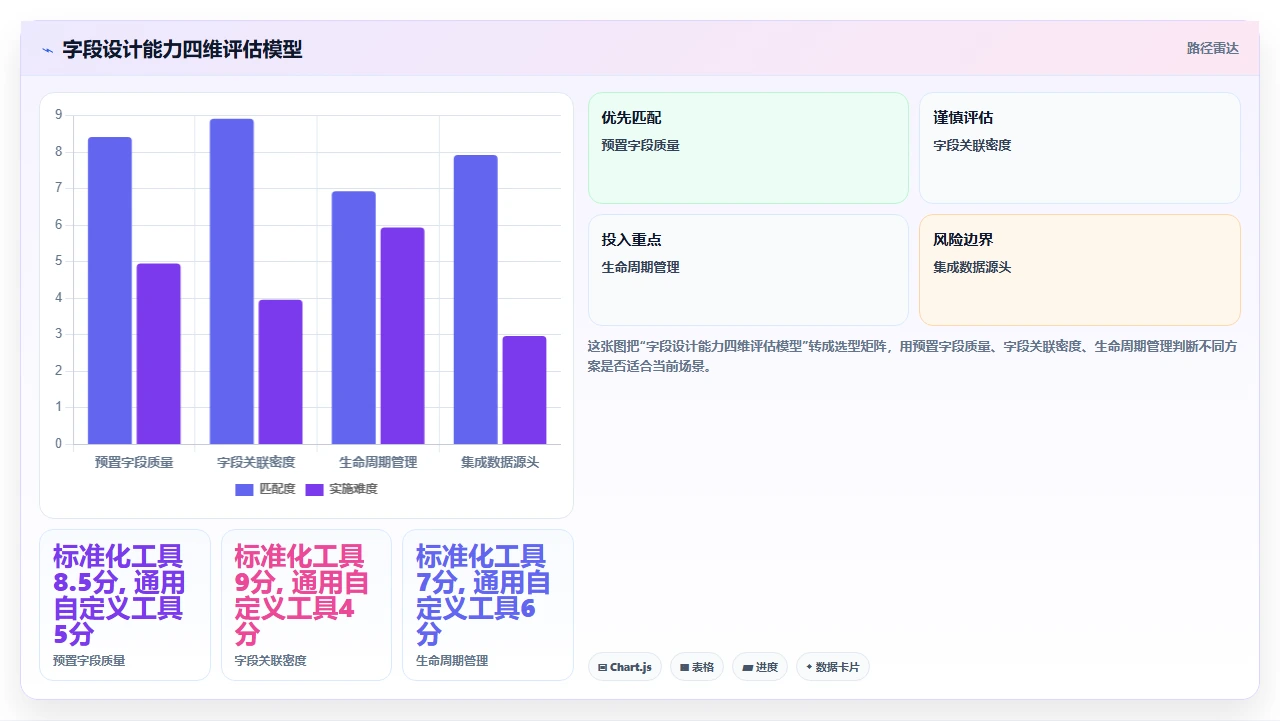The width and height of the screenshot is (1280, 721).
Task: Toggle the 匹配度 legend swatch
Action: (245, 489)
